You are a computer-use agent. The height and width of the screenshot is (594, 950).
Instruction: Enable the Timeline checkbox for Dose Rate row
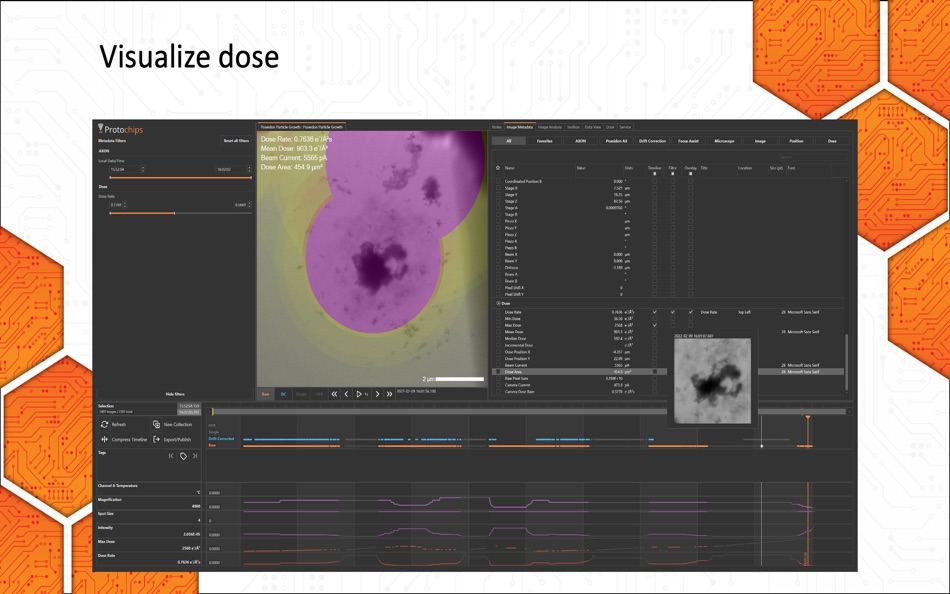pos(654,312)
